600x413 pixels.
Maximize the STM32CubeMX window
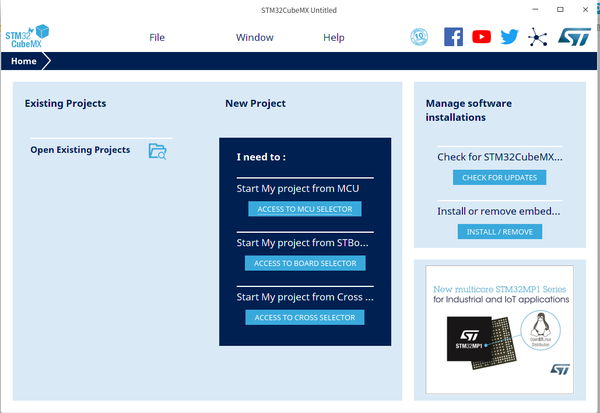pyautogui.click(x=560, y=10)
